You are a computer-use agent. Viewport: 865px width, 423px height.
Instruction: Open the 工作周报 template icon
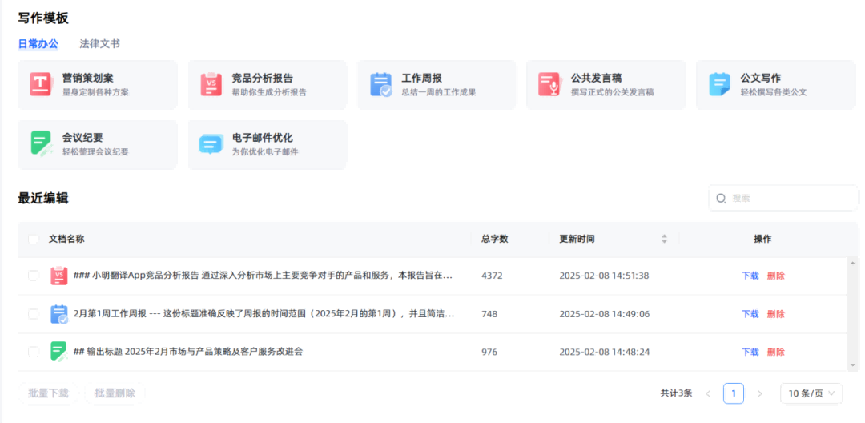[380, 84]
